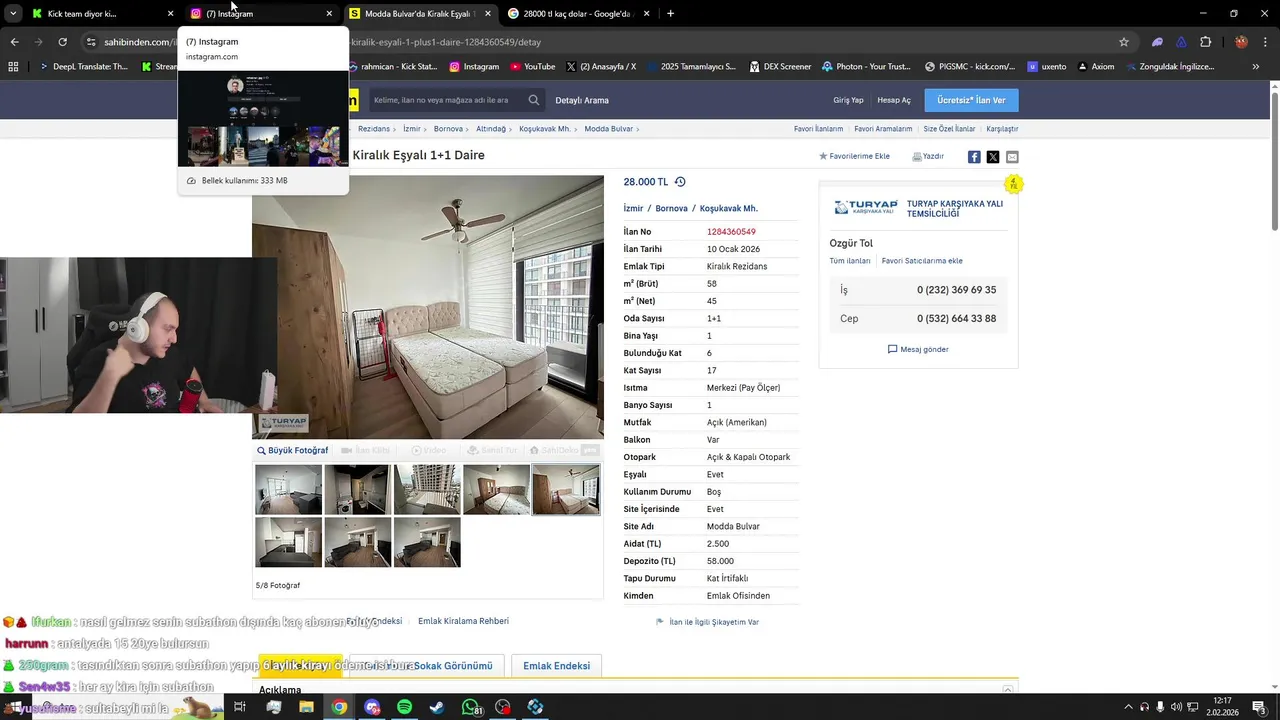Open the Modda Bulvar breadcrumb link

[608, 129]
